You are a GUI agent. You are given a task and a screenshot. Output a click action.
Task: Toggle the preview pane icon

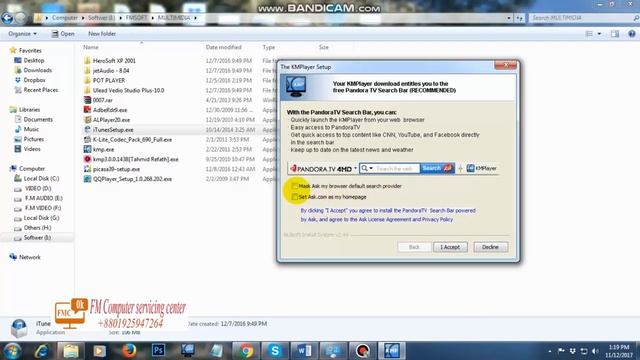(615, 34)
